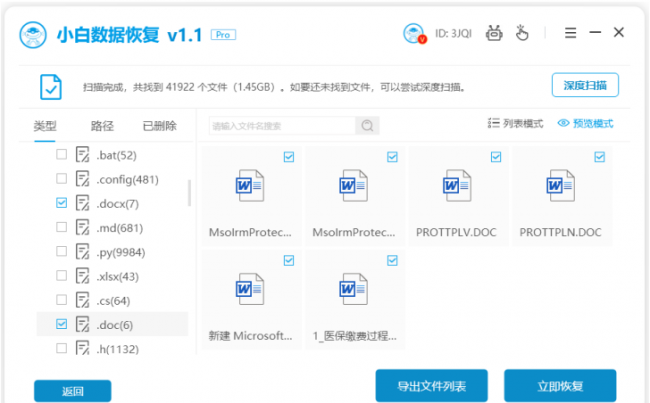Click the file type list scrollbar
Viewport: 650px width, 403px height.
[x=189, y=193]
